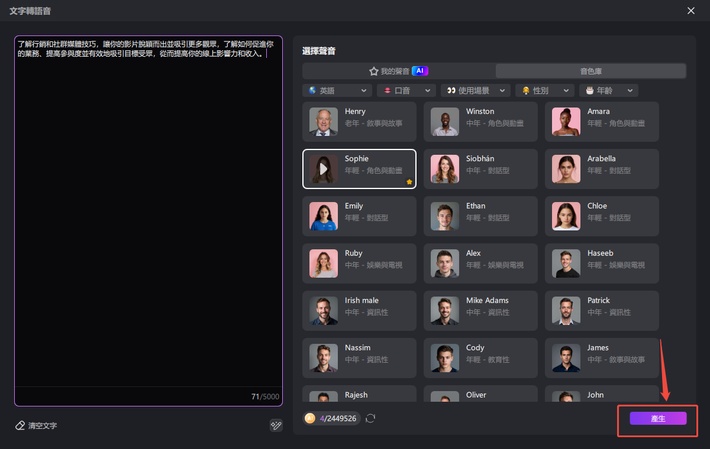Click the 清空文字 clear text label
Image resolution: width=710 pixels, height=449 pixels.
pos(43,425)
